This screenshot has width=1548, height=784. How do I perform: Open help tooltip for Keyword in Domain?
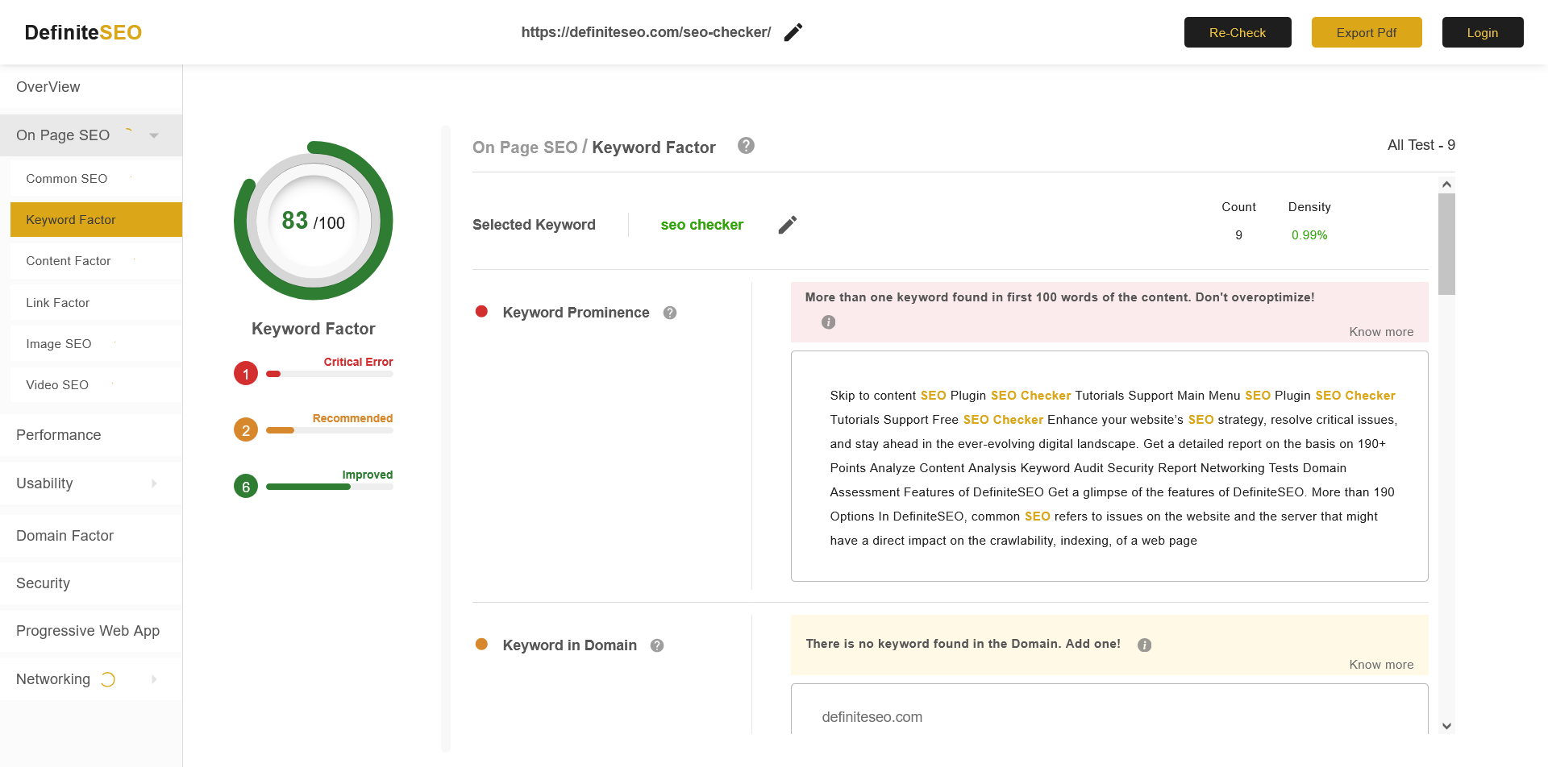coord(656,645)
